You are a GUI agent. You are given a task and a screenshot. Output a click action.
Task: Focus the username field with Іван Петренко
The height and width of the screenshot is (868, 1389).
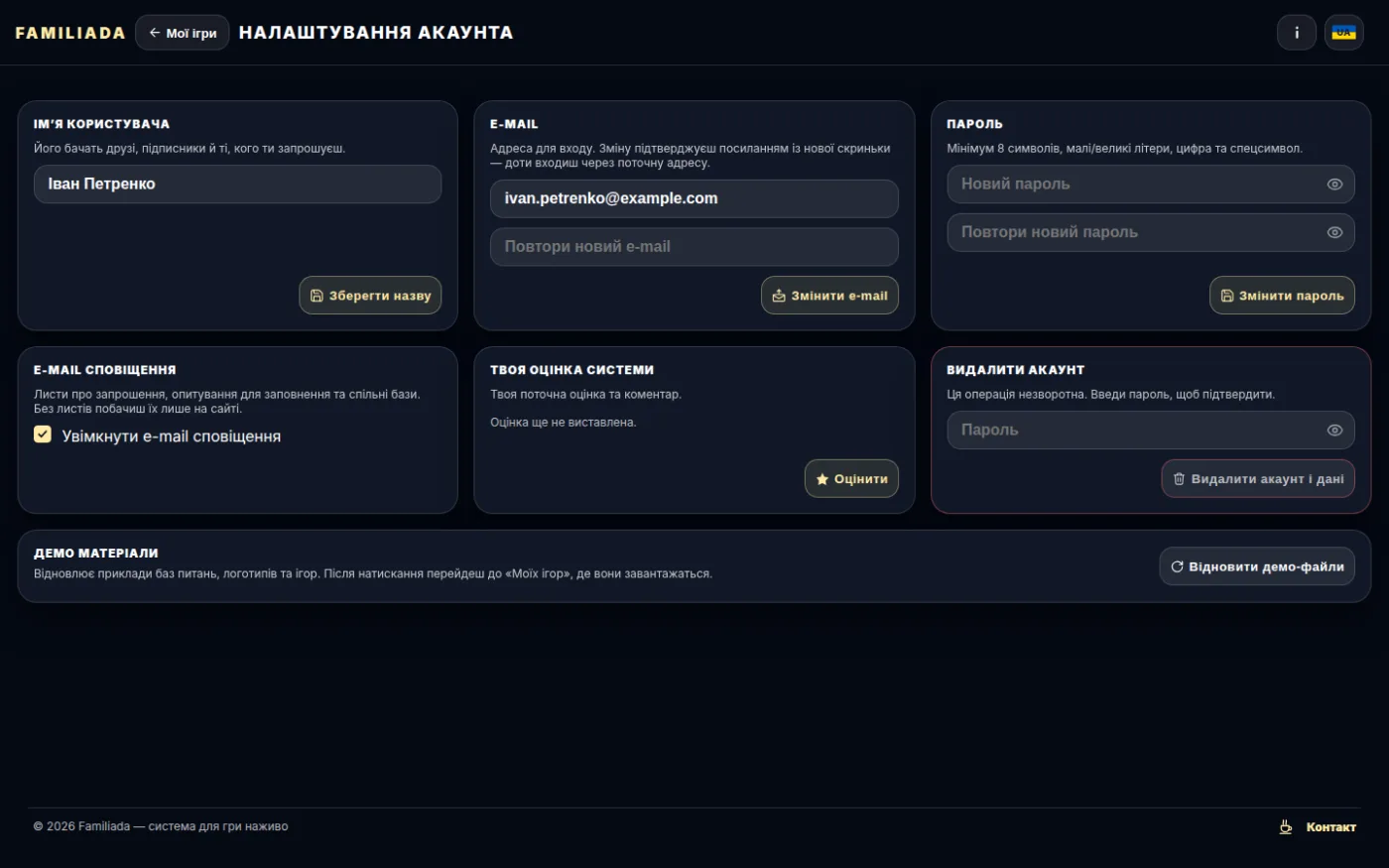click(x=238, y=185)
